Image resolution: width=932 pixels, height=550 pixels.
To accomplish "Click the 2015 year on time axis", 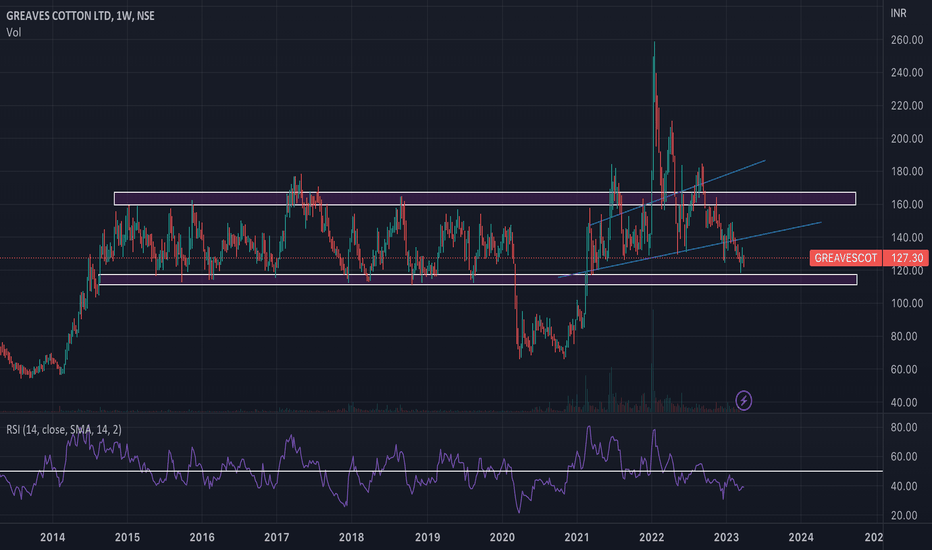I will pos(127,538).
